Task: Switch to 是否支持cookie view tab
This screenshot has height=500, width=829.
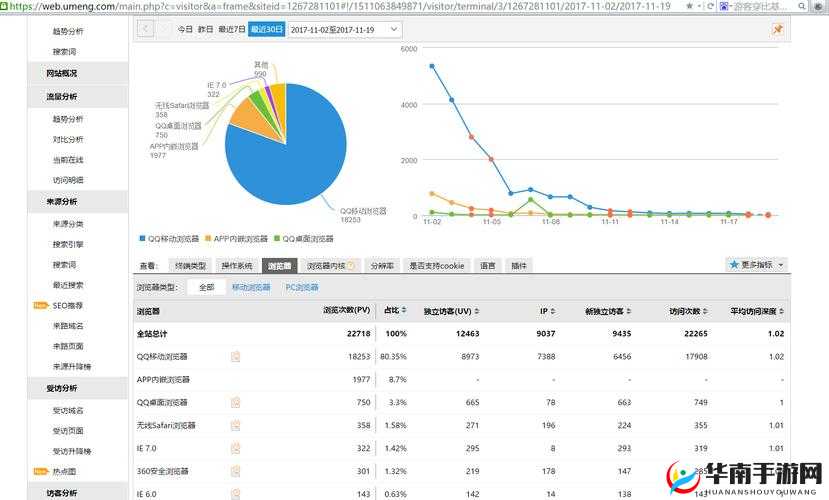Action: coord(437,266)
